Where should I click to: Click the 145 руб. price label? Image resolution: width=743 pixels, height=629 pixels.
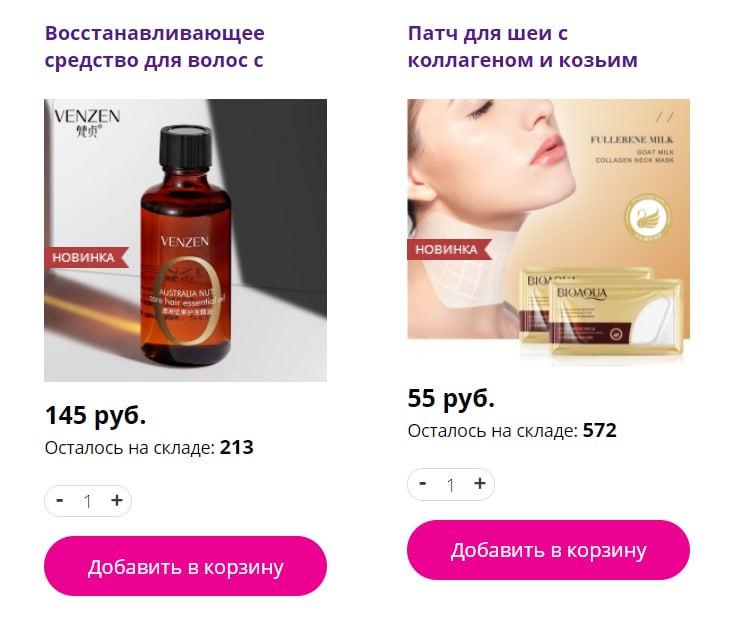(95, 415)
